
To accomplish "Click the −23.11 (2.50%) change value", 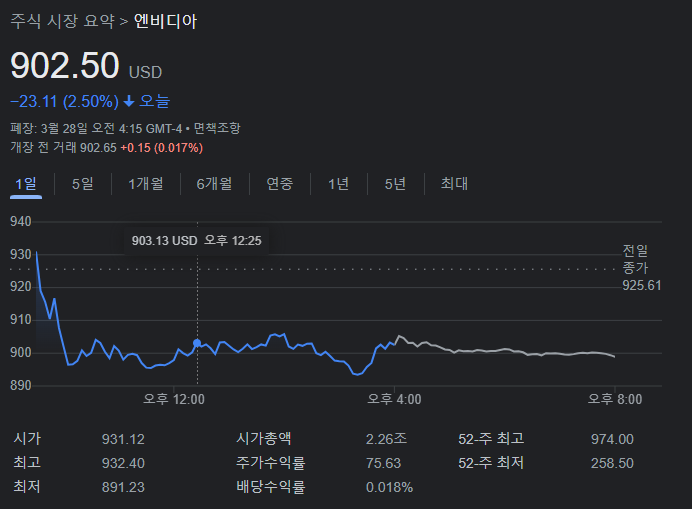I will 64,102.
